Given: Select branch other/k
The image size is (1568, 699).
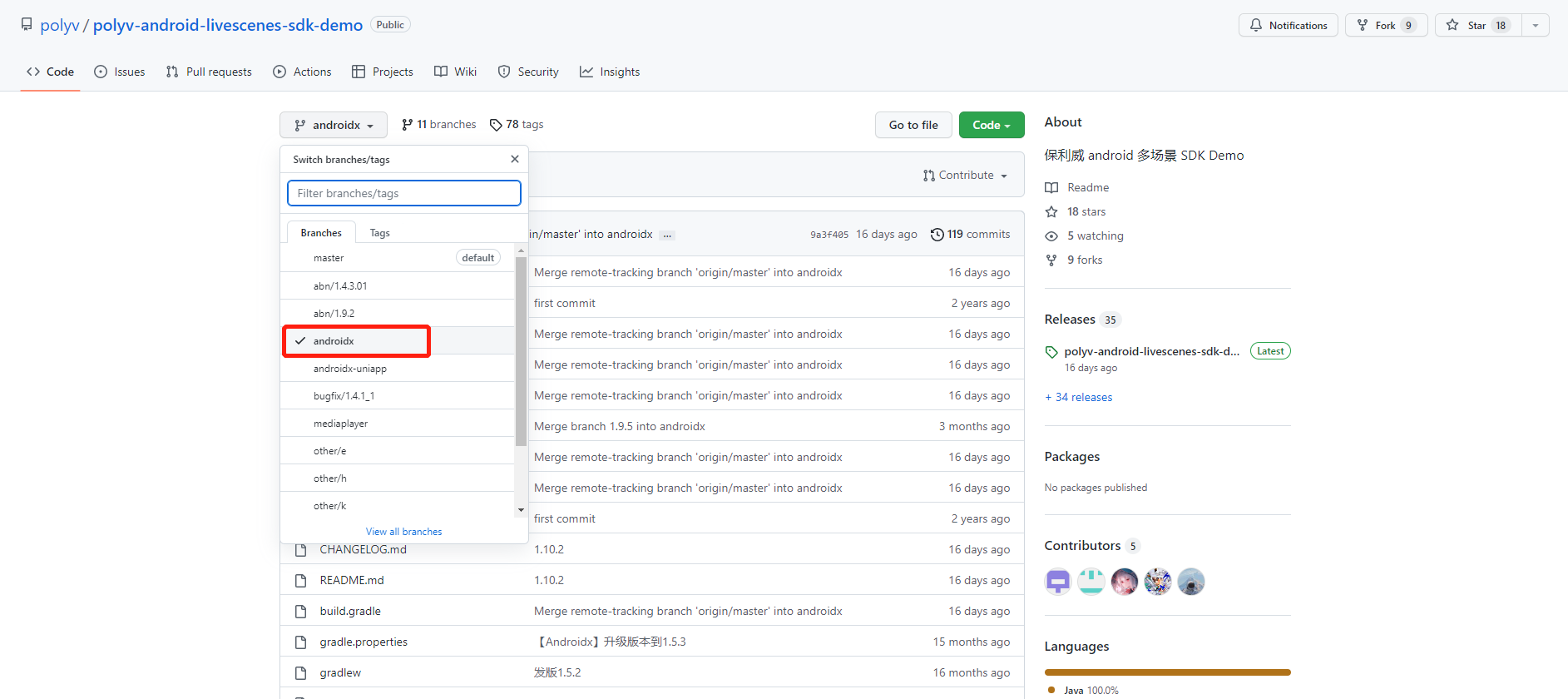Looking at the screenshot, I should click(398, 505).
